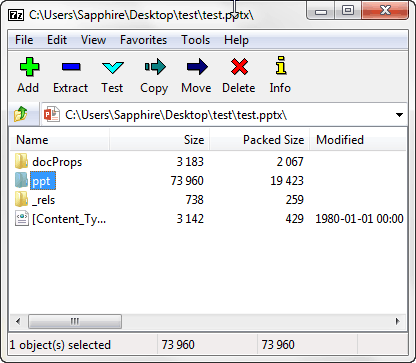Click the Move arrow icon
The height and width of the screenshot is (363, 416).
pyautogui.click(x=197, y=67)
